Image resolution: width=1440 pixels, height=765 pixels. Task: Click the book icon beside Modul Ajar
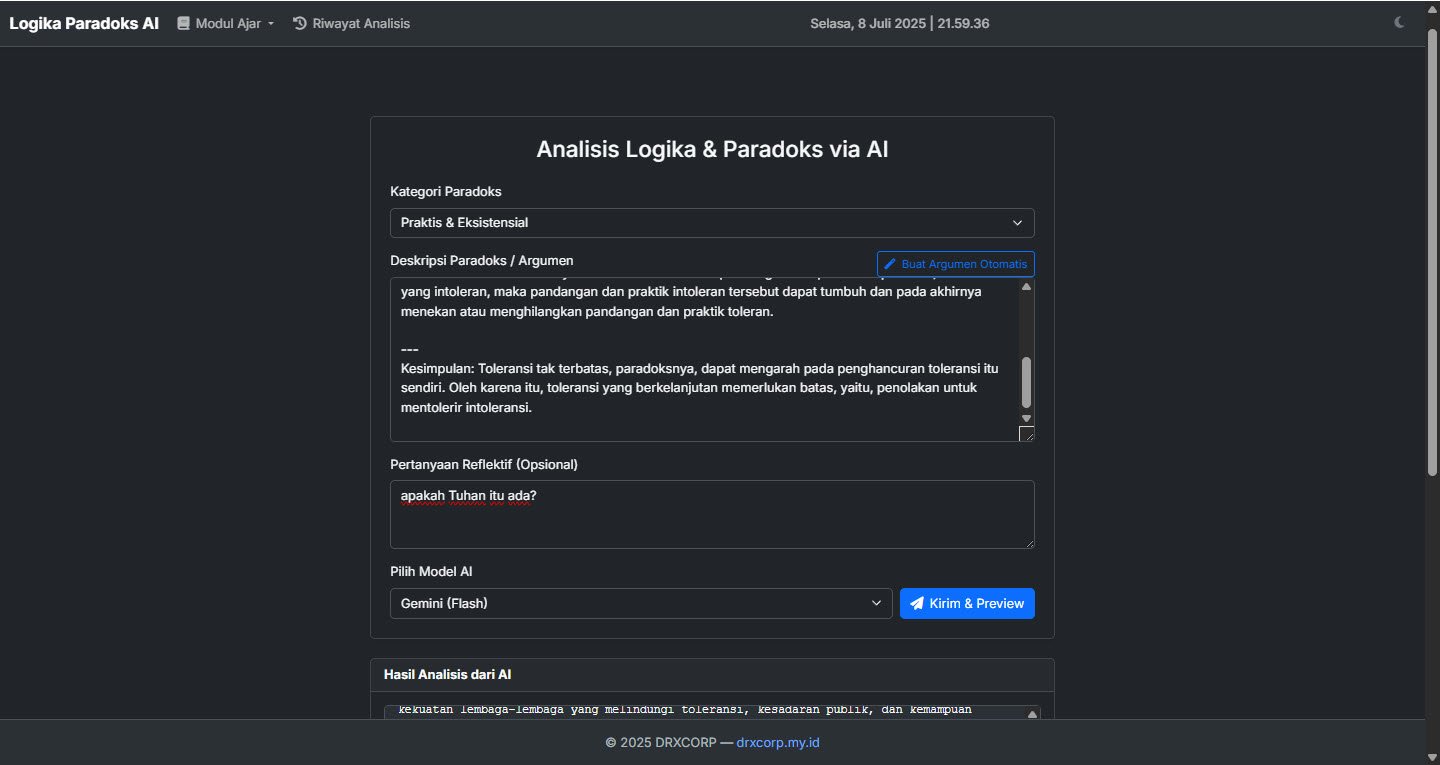tap(183, 23)
